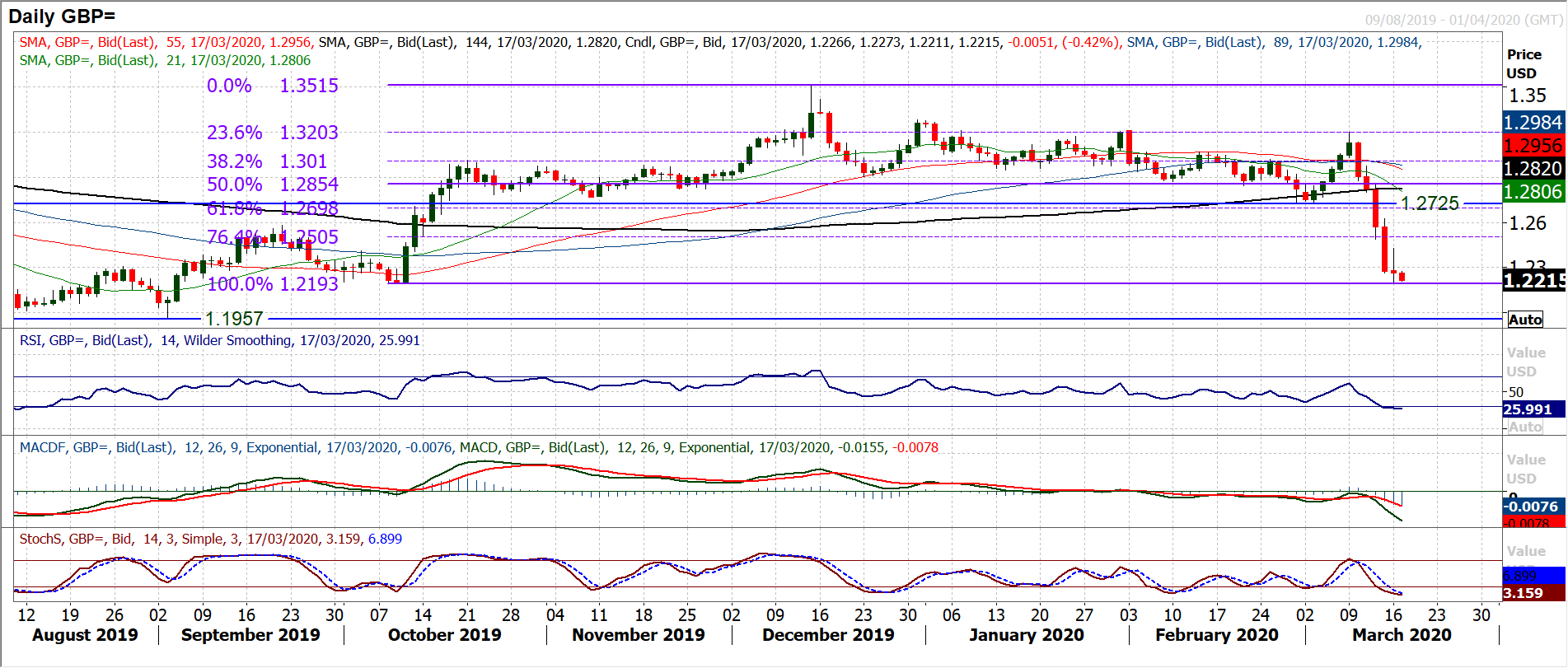
Task: Click the SMA 89 legend entry
Action: coord(1275,42)
